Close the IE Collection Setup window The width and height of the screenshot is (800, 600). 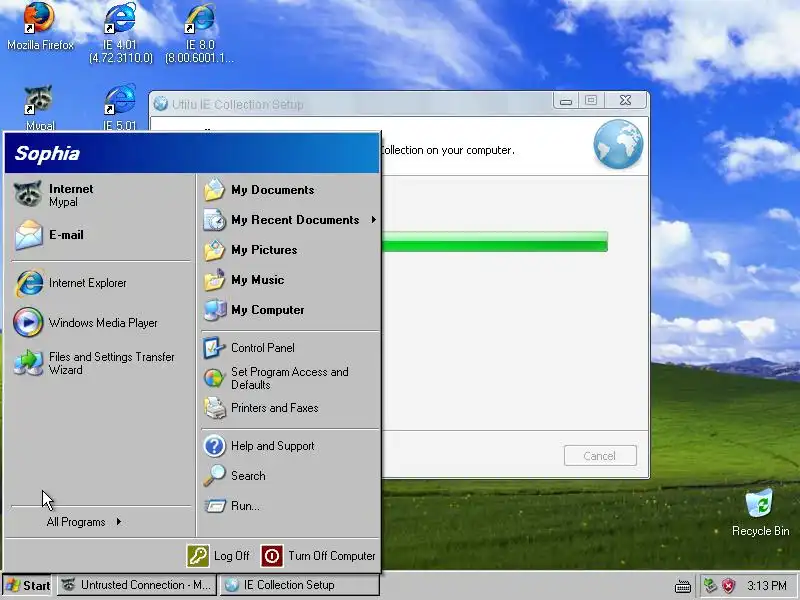pyautogui.click(x=626, y=101)
